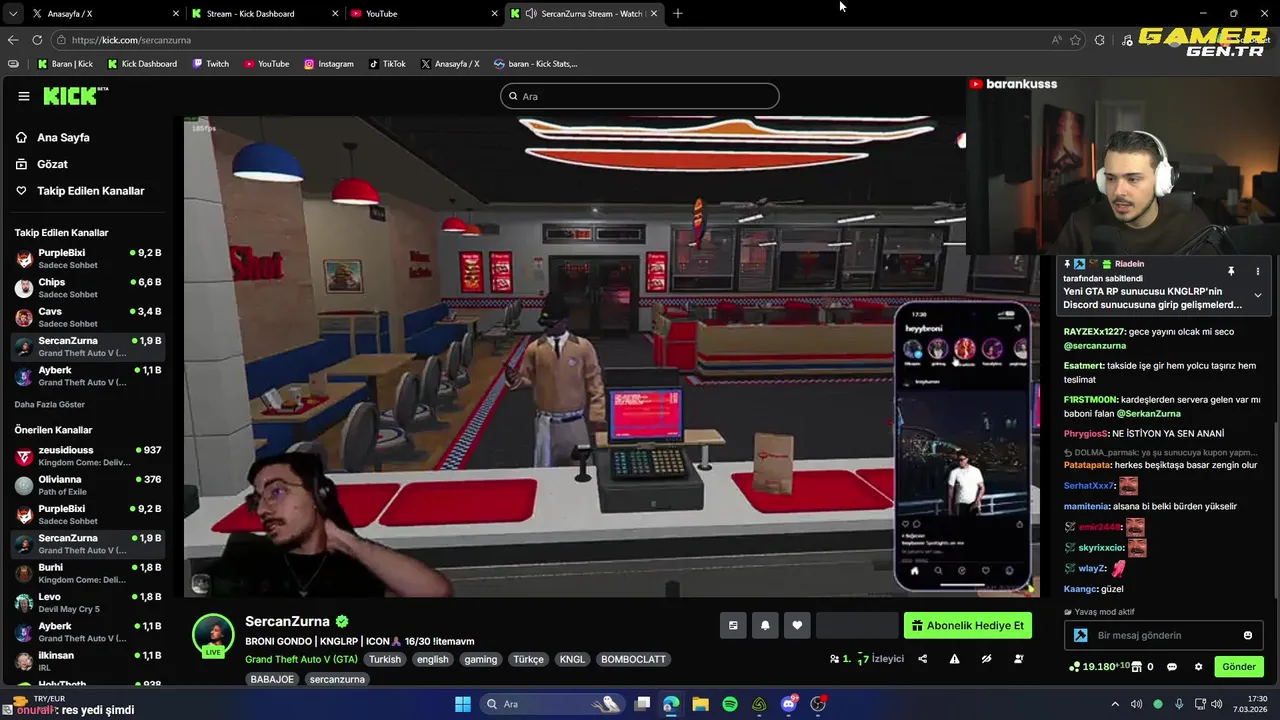
Task: Click the Grand Theft Auto V (GTA) category link
Action: 301,659
